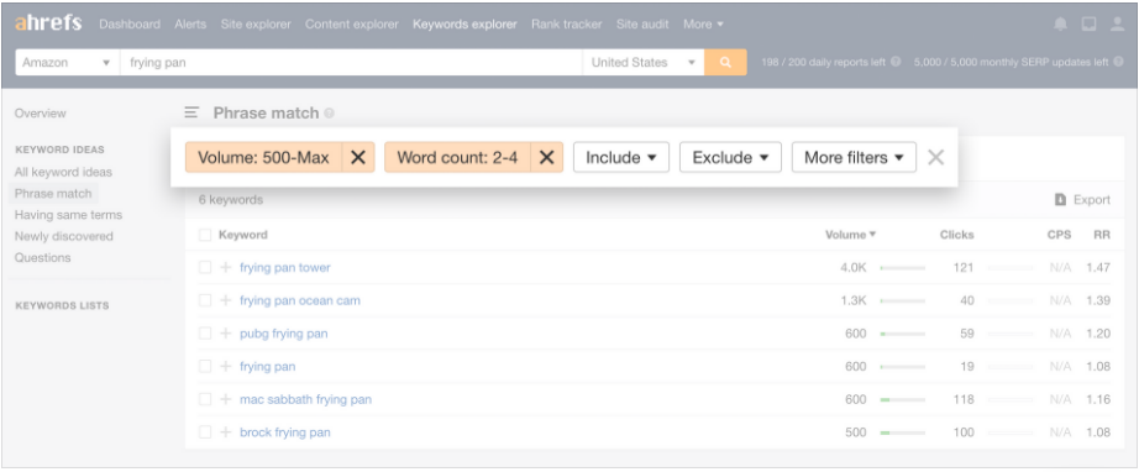Screen dimensions: 1140x472
Task: Open the frying pan tower keyword link
Action: tap(285, 268)
